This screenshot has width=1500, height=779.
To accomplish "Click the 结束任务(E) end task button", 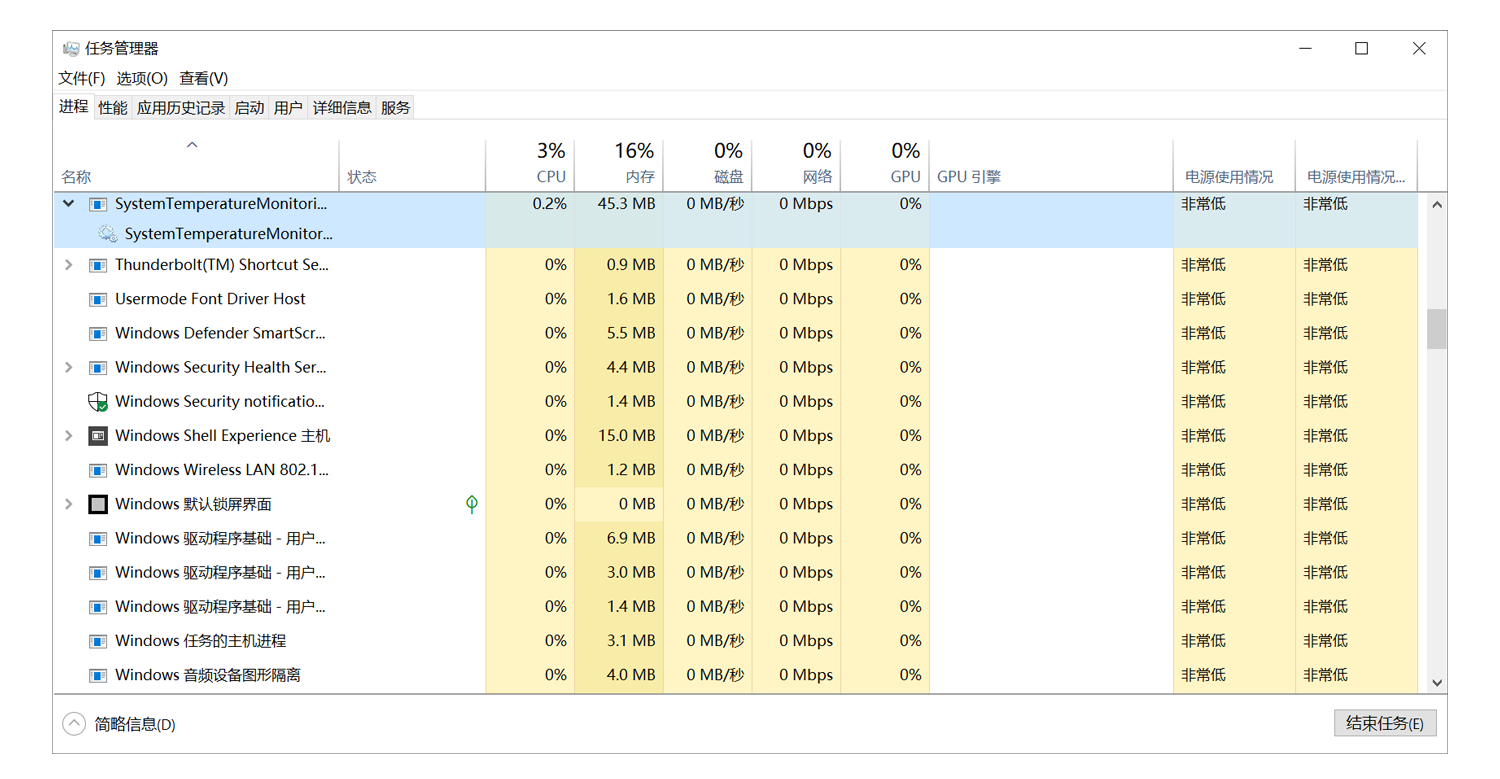I will [x=1385, y=724].
